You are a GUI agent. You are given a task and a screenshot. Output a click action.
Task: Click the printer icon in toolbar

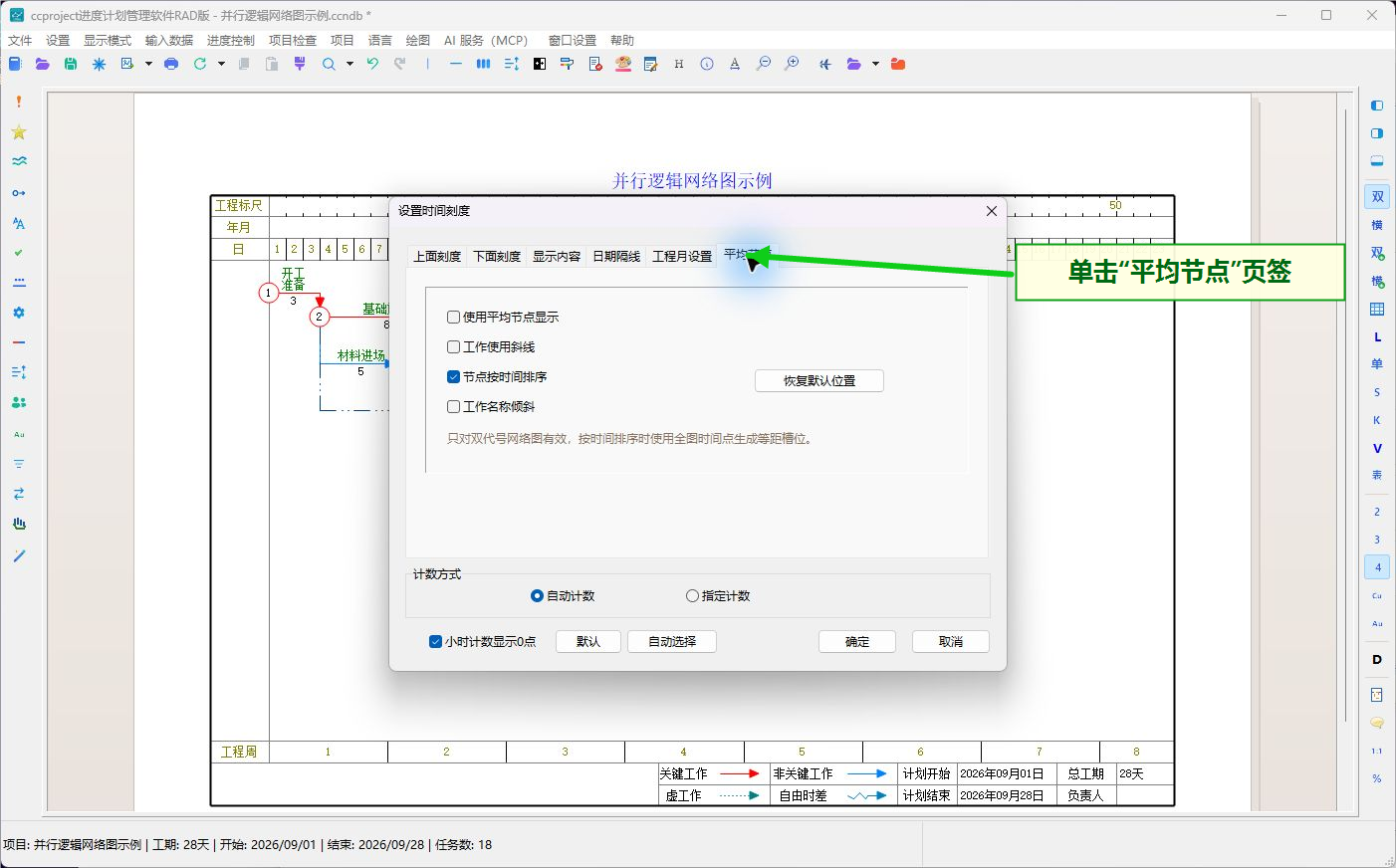point(171,64)
